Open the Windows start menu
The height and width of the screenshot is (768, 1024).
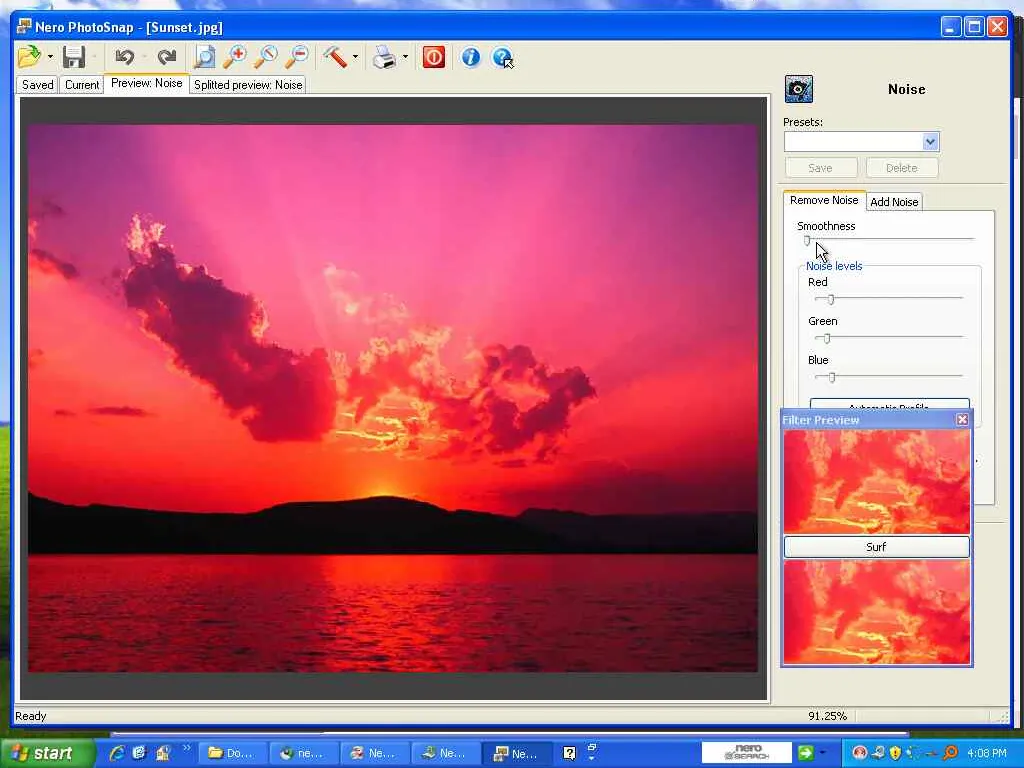click(47, 753)
